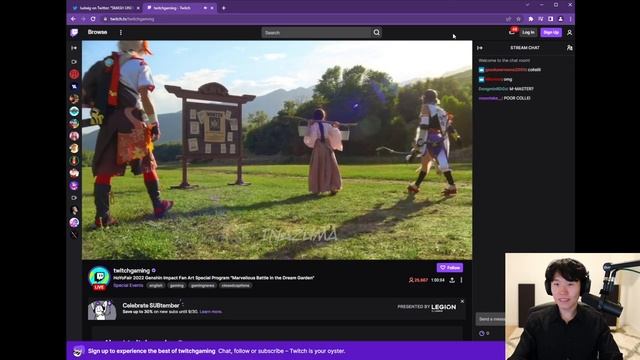Open the browser extensions puzzle icon
Viewport: 640px width, 360px height.
pos(531,19)
